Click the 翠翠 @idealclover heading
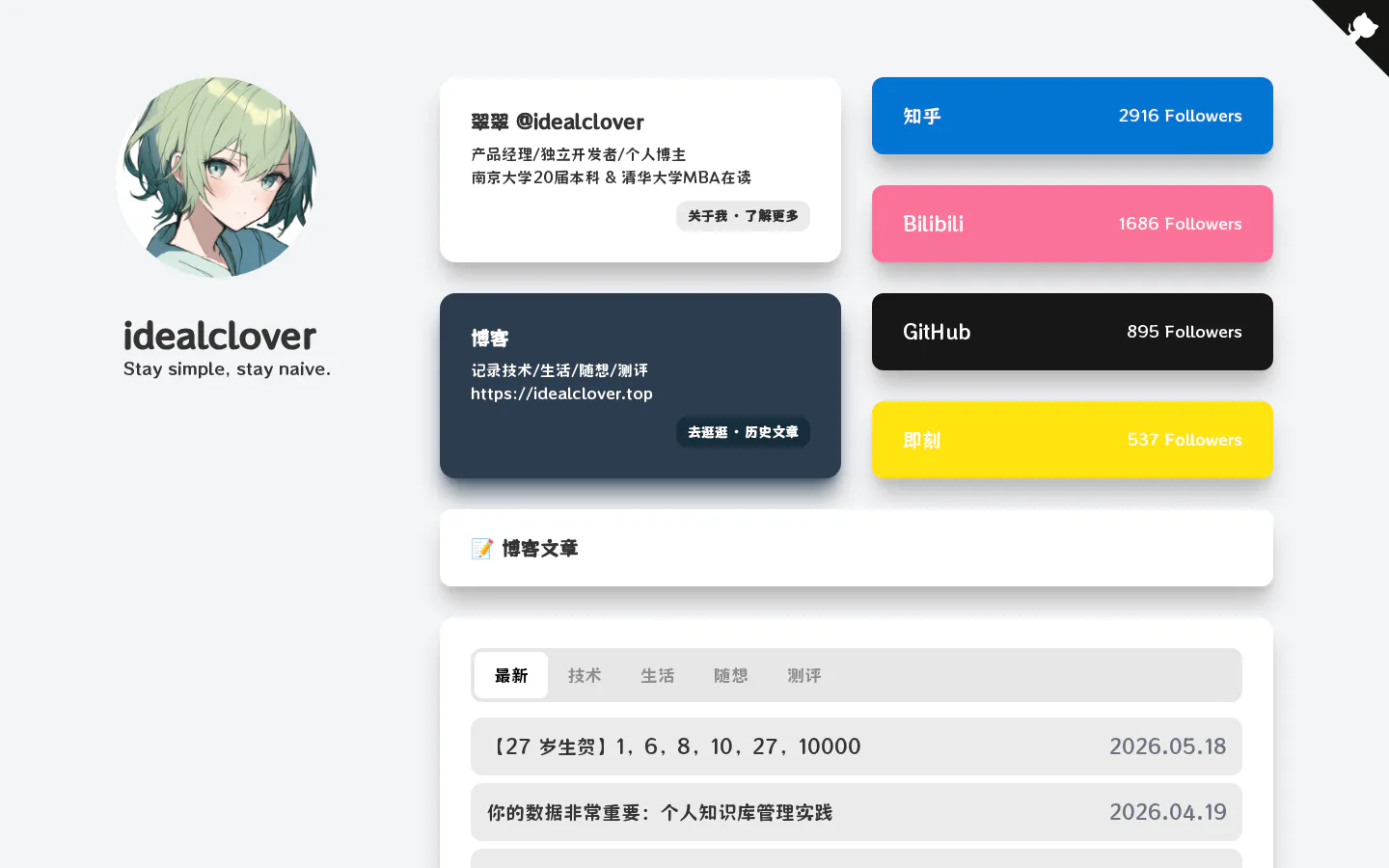This screenshot has height=868, width=1389. pos(558,122)
